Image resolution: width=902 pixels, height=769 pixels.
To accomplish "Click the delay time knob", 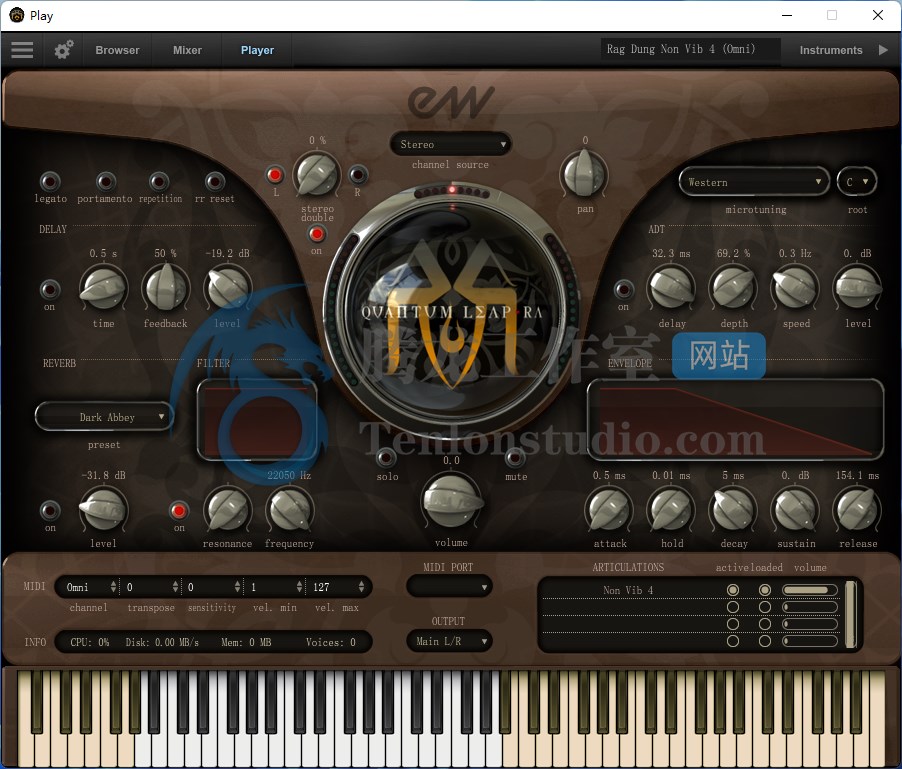I will [x=103, y=288].
